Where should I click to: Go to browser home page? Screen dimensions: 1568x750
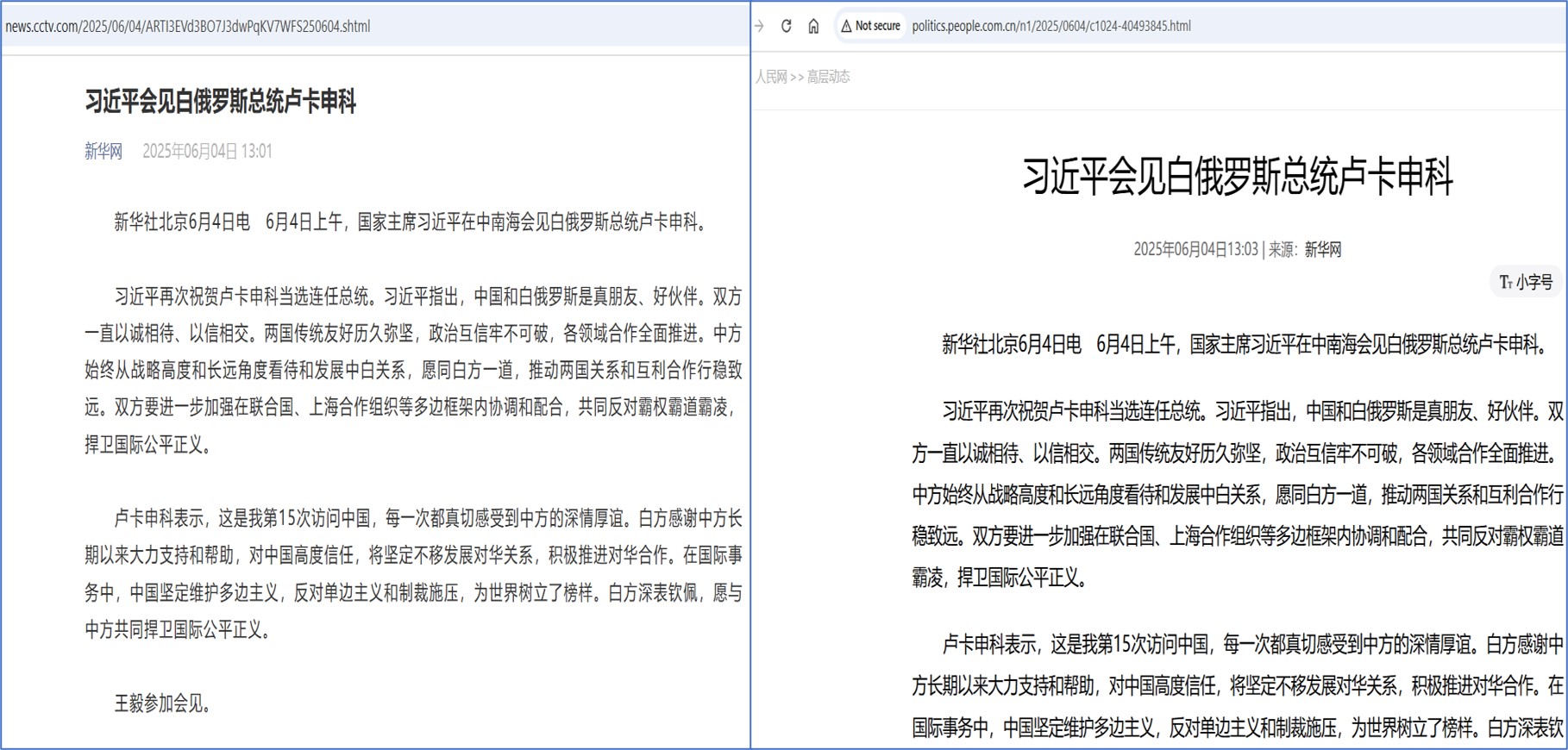click(x=813, y=26)
